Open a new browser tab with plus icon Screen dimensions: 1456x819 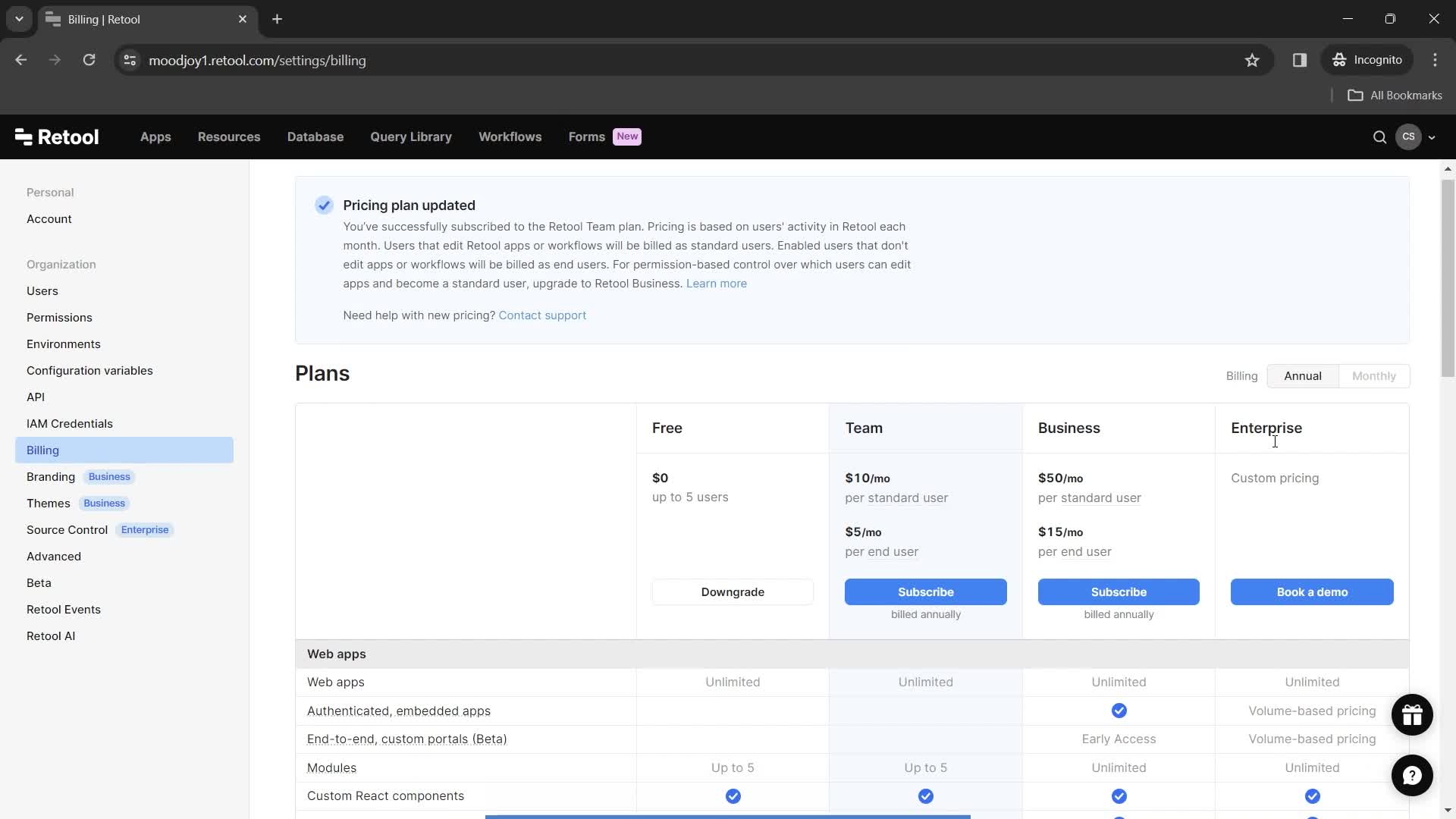[278, 19]
